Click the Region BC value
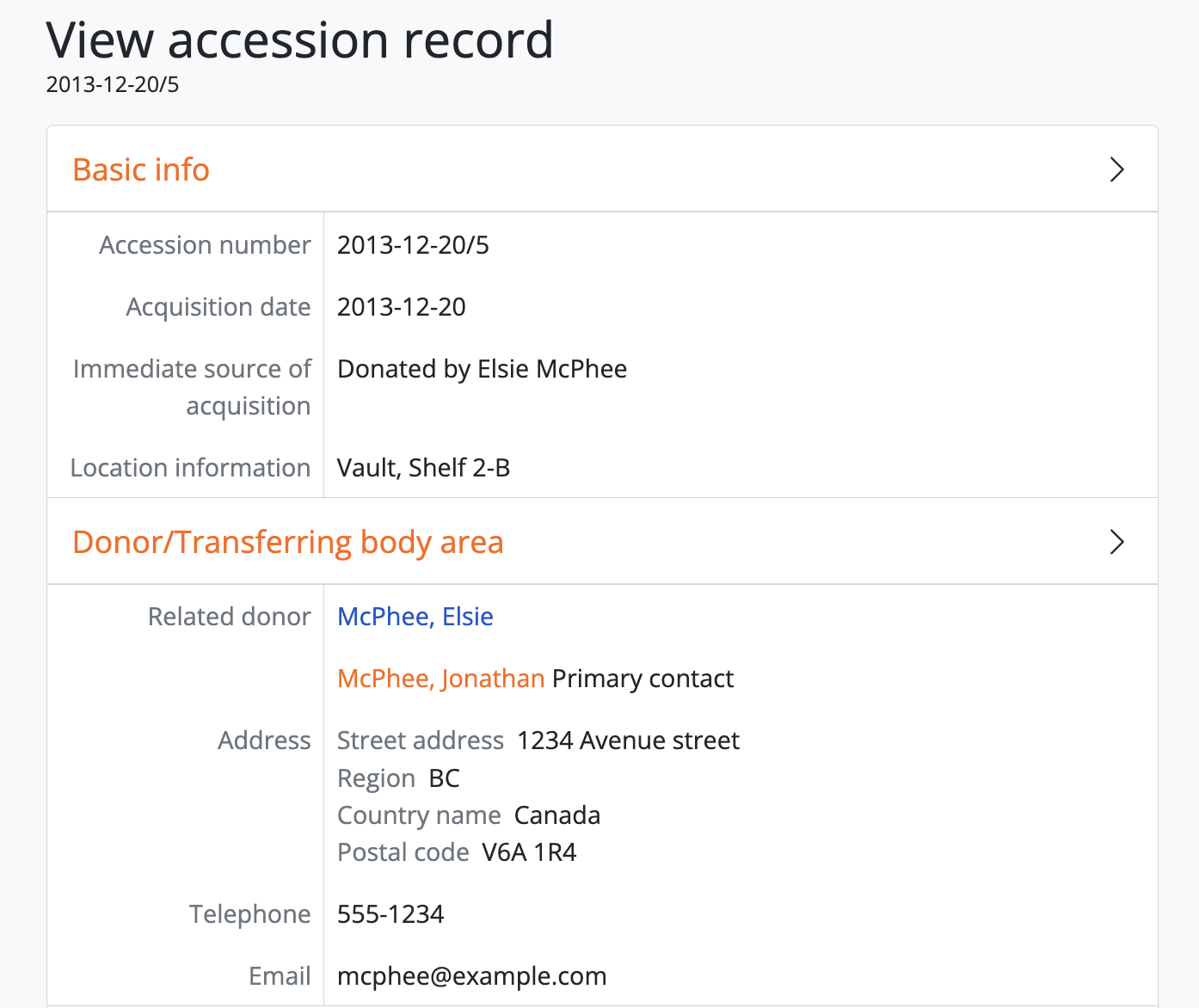1199x1008 pixels. tap(444, 778)
